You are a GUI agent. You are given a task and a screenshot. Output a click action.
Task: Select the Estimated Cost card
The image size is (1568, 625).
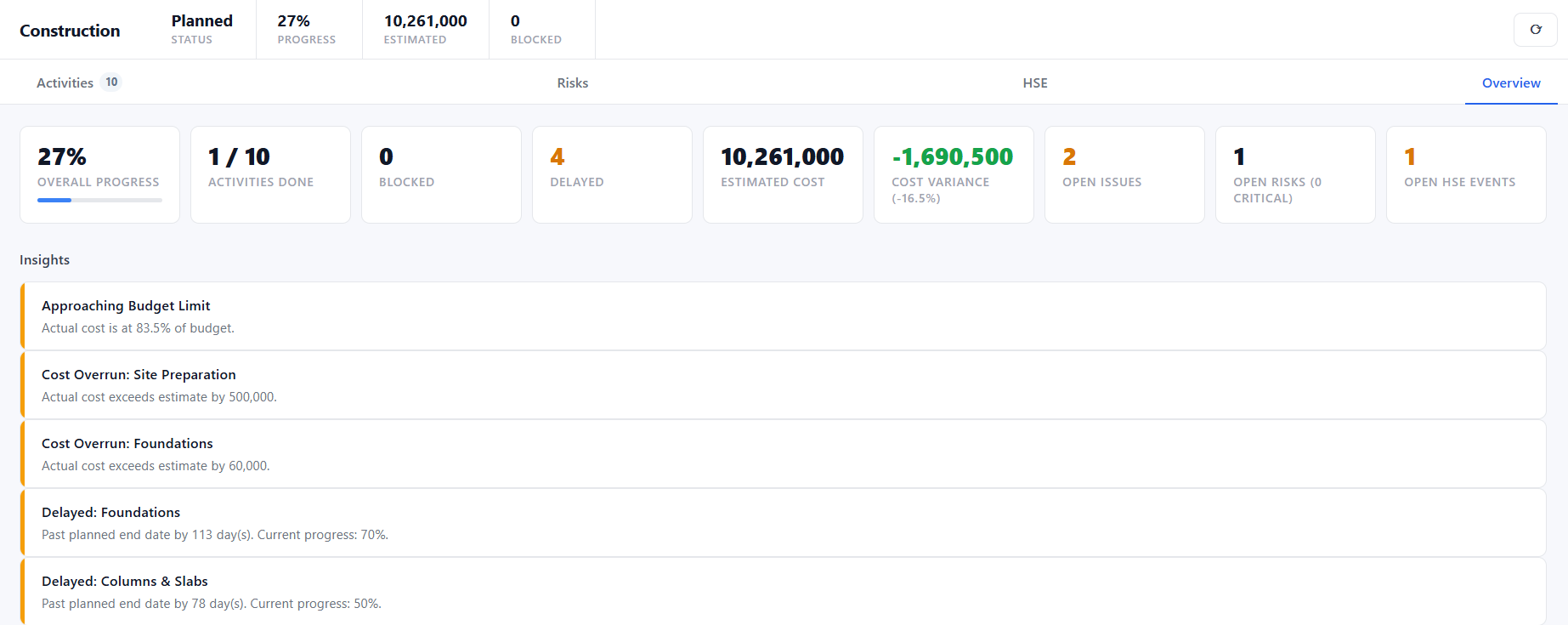[783, 175]
